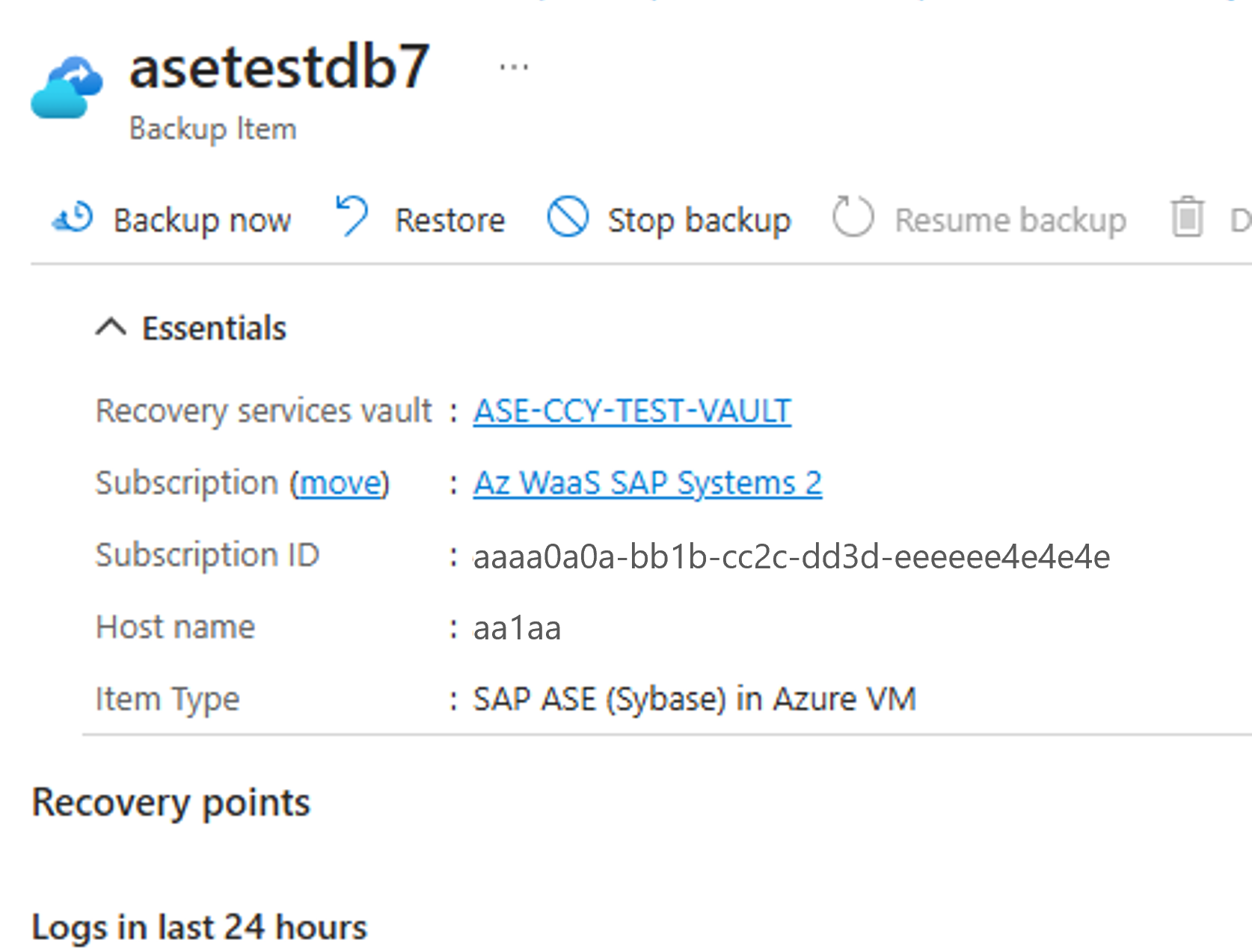Image resolution: width=1252 pixels, height=952 pixels.
Task: Click the host name value aa1aa
Action: (x=517, y=628)
